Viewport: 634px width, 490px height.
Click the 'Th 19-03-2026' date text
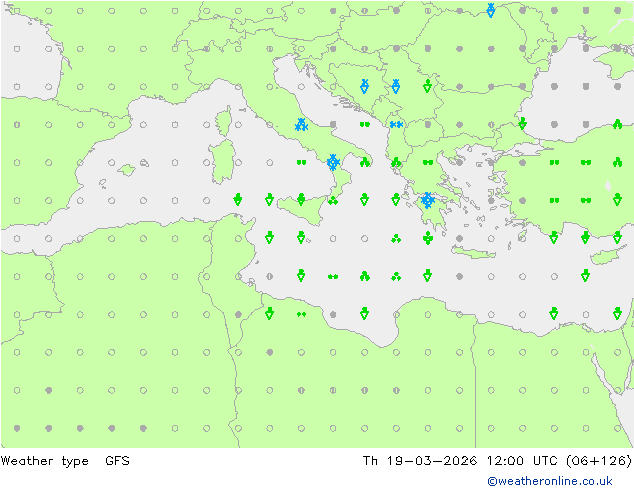click(420, 460)
